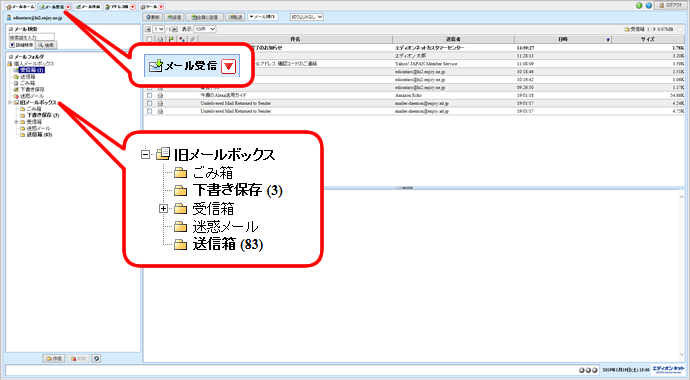This screenshot has width=690, height=380.
Task: Sort by the attachment paperclip column icon
Action: coord(192,40)
